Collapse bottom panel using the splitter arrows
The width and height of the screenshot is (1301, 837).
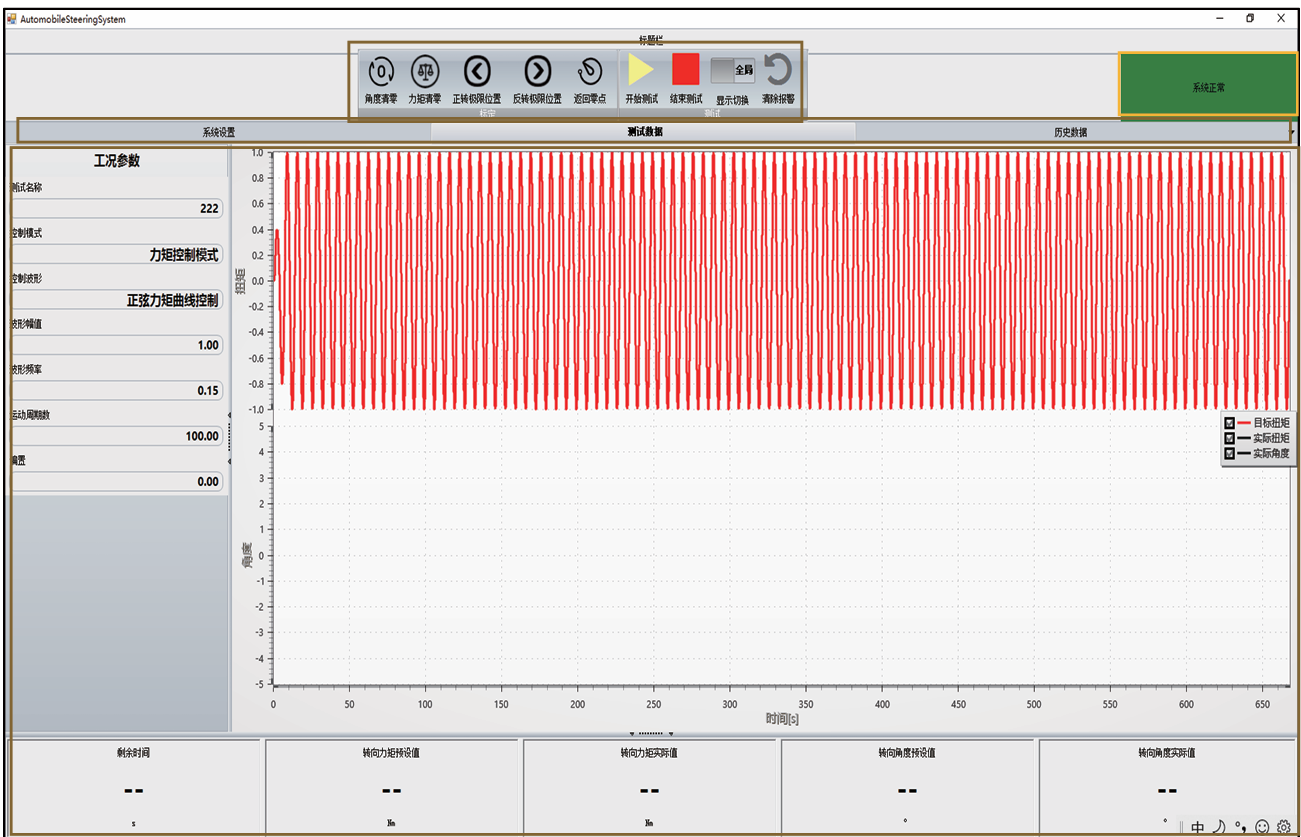(651, 733)
